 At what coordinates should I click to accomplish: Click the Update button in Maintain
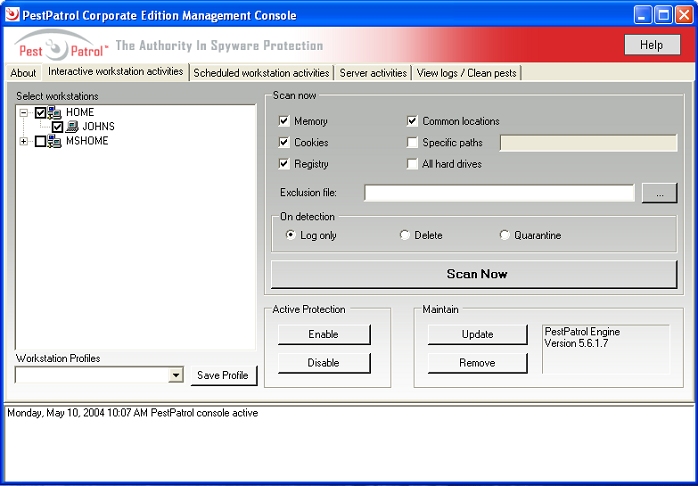tap(477, 334)
